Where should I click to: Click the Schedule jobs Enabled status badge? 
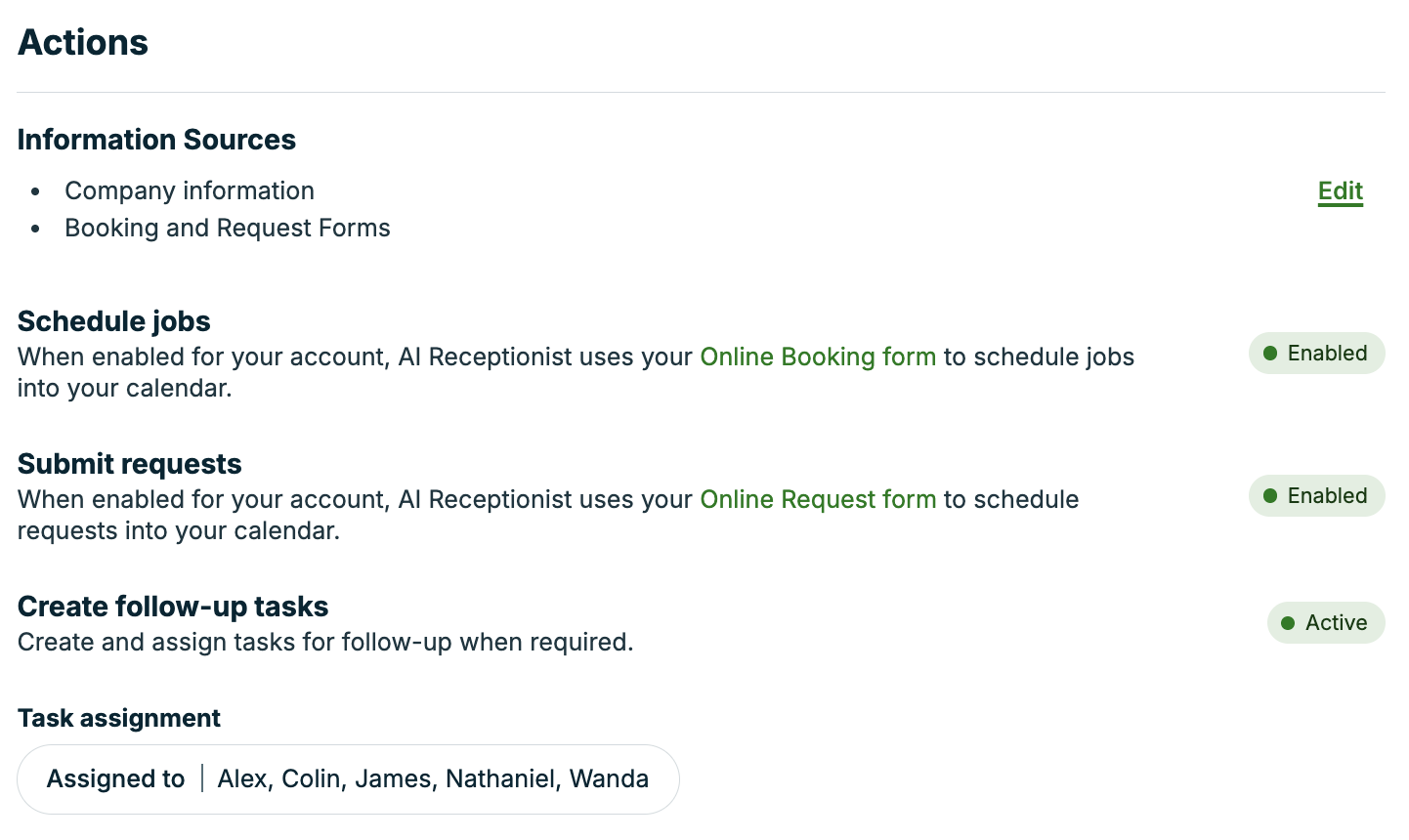pos(1316,354)
